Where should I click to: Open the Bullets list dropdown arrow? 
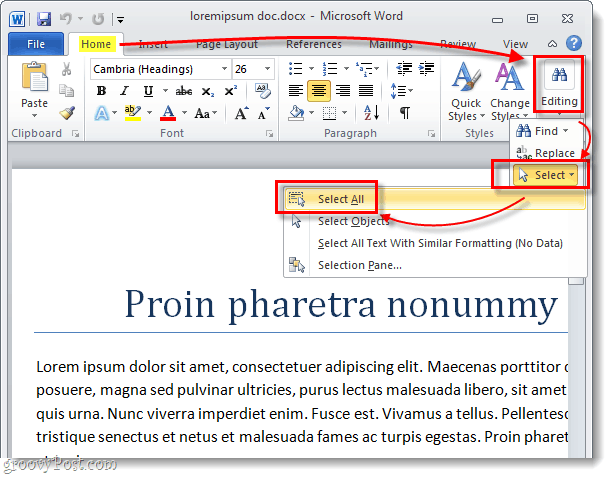312,69
